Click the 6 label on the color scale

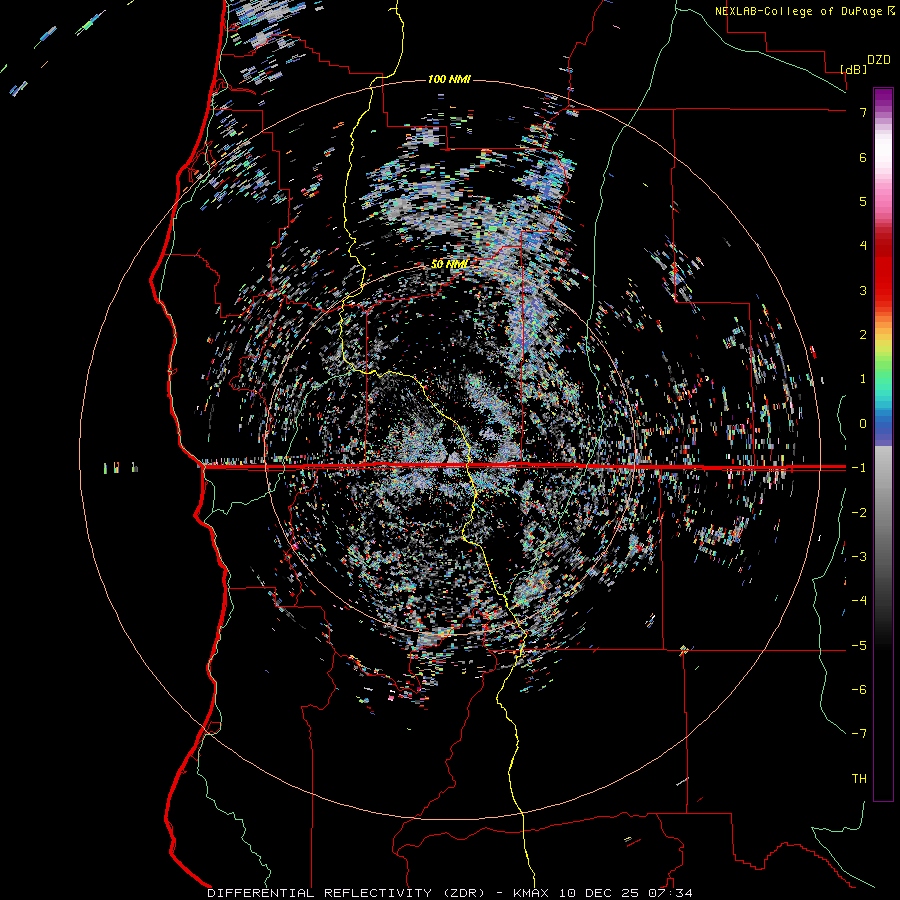(863, 157)
